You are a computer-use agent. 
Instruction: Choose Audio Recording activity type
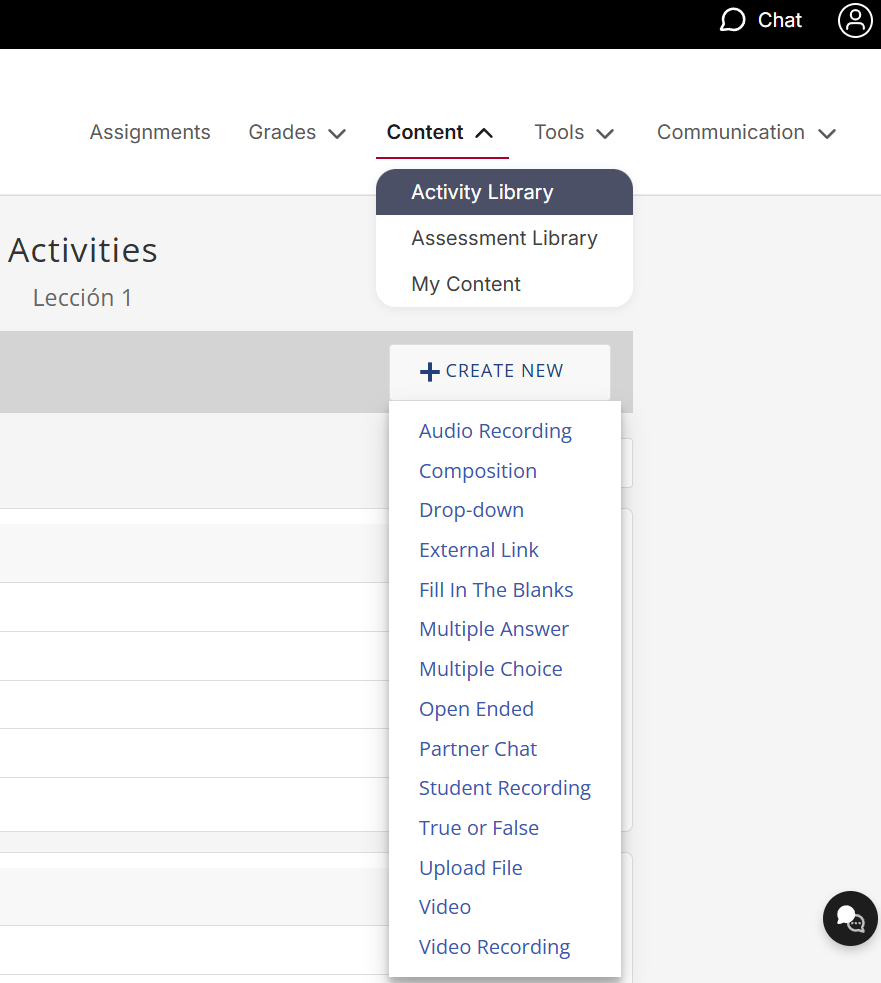coord(495,431)
